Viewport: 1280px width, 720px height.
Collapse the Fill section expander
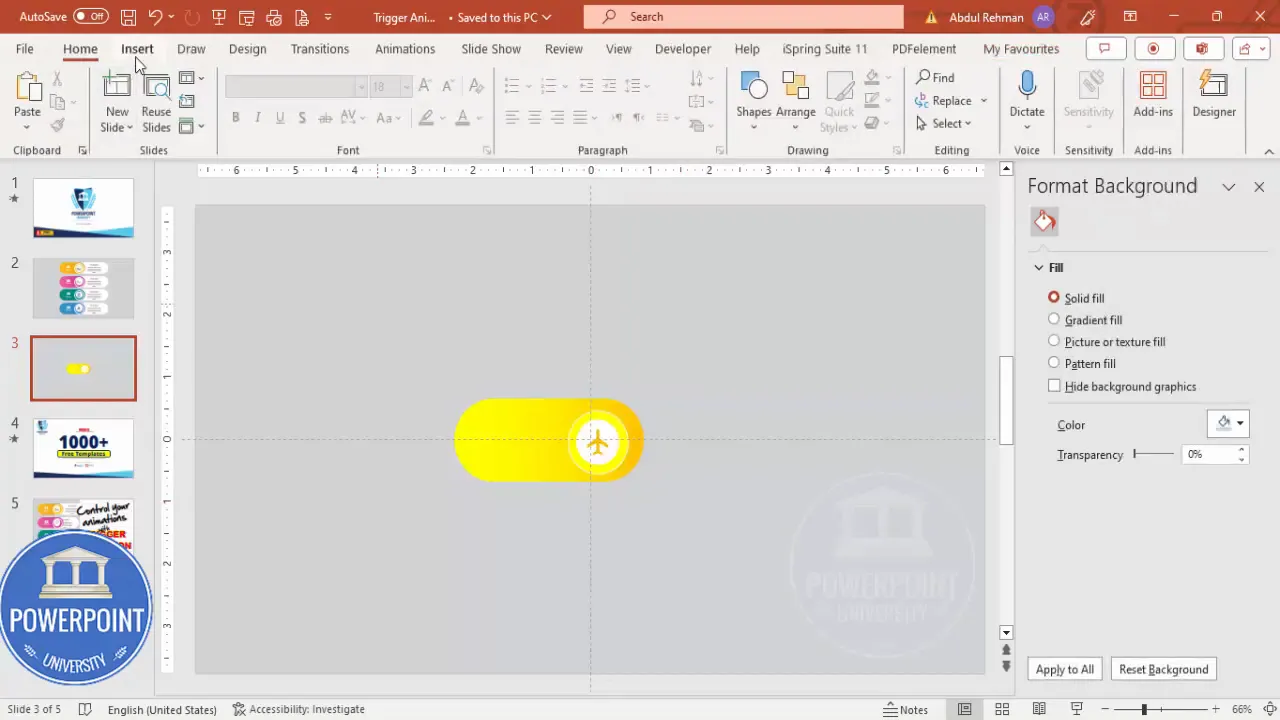1039,268
